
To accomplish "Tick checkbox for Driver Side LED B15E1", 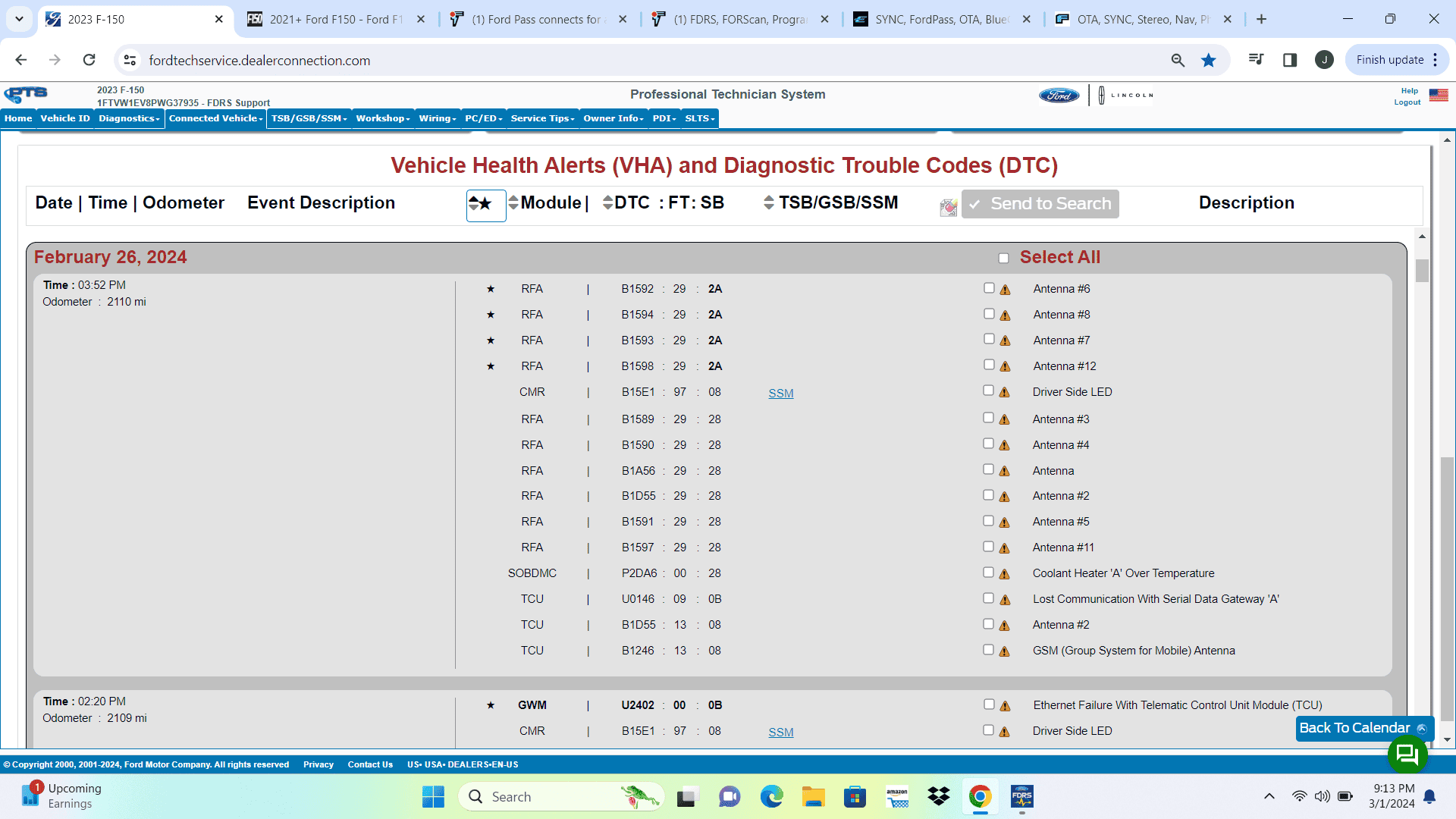I will (988, 391).
